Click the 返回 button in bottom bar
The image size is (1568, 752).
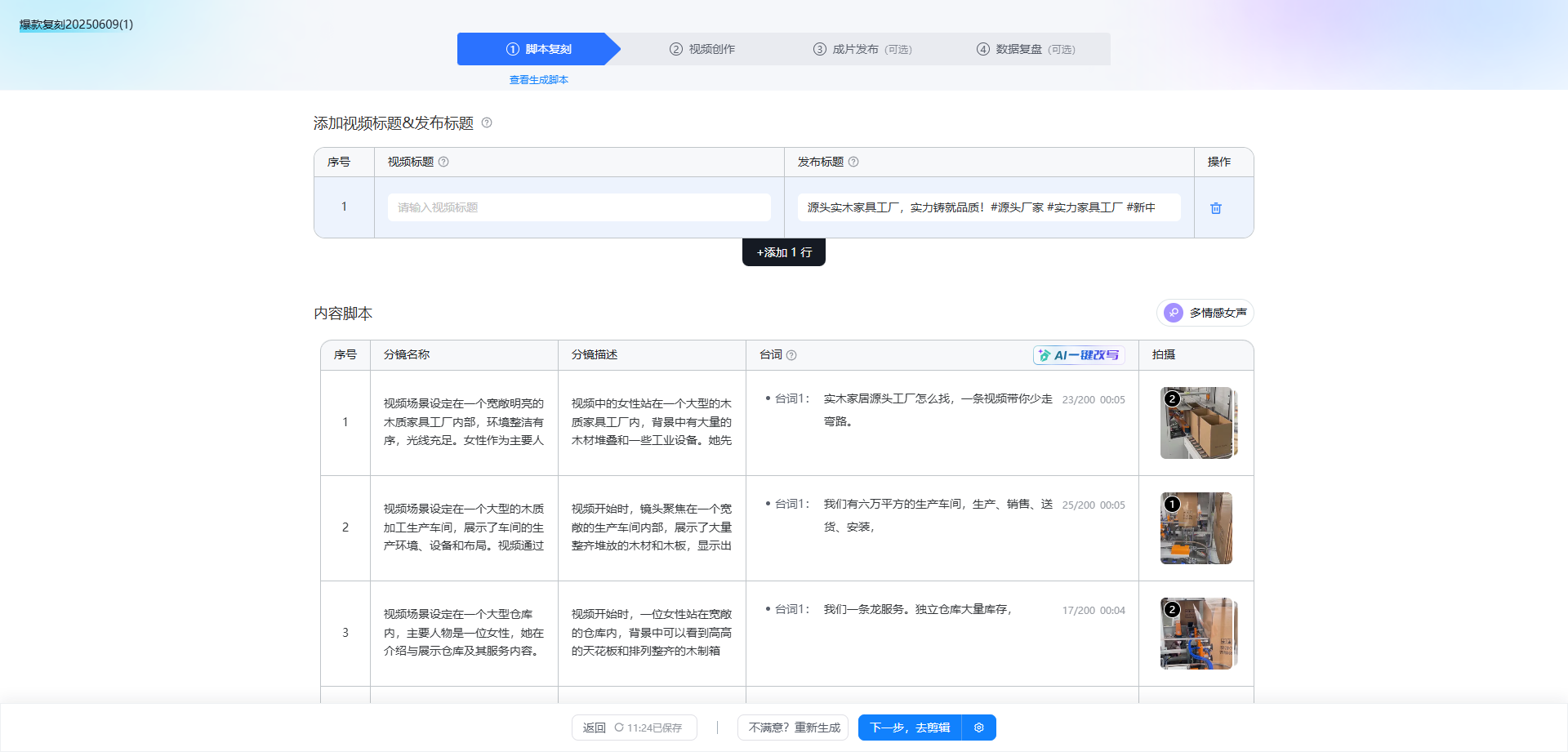pyautogui.click(x=595, y=728)
